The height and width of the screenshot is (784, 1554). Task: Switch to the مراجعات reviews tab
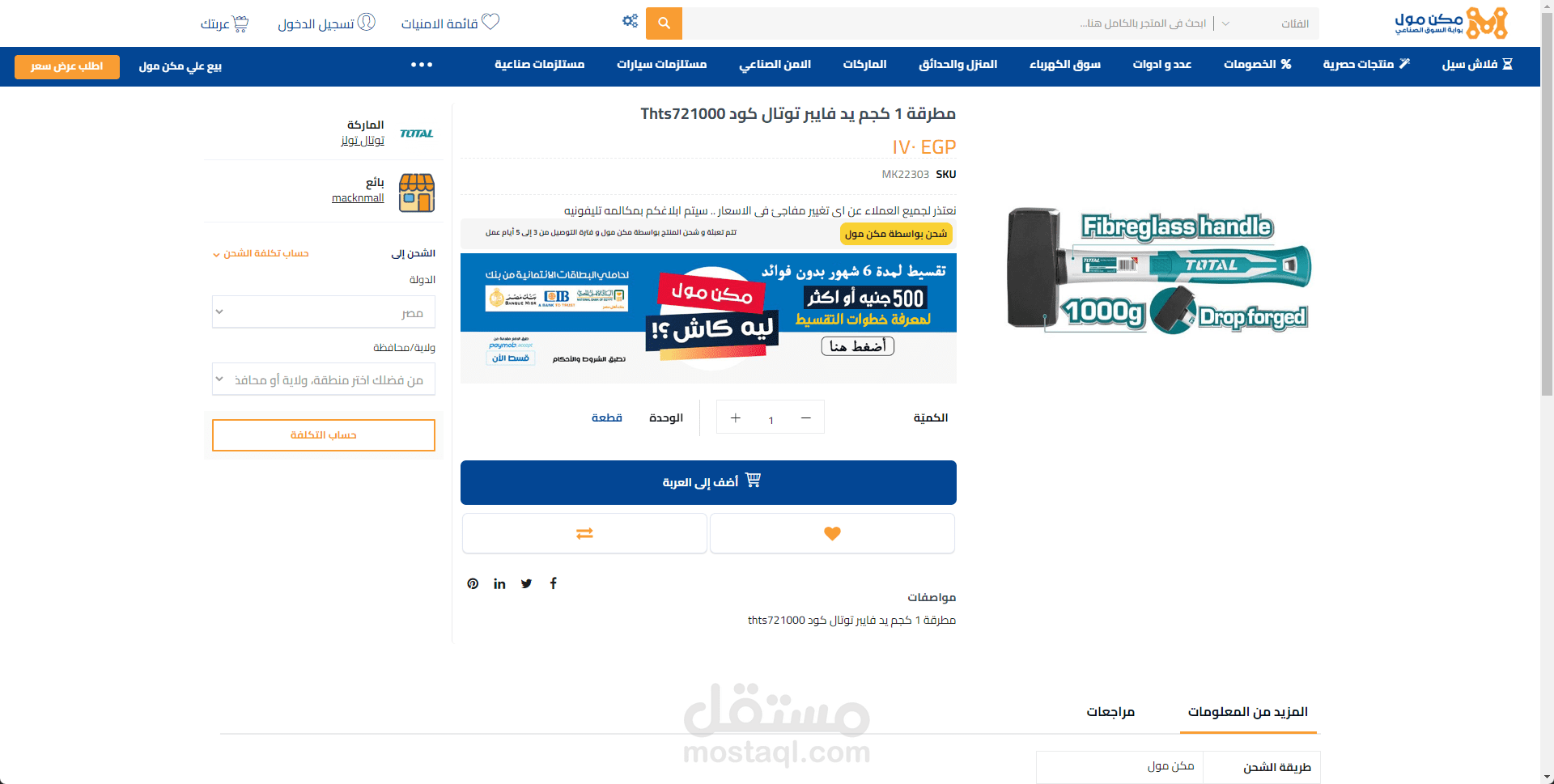click(1110, 711)
